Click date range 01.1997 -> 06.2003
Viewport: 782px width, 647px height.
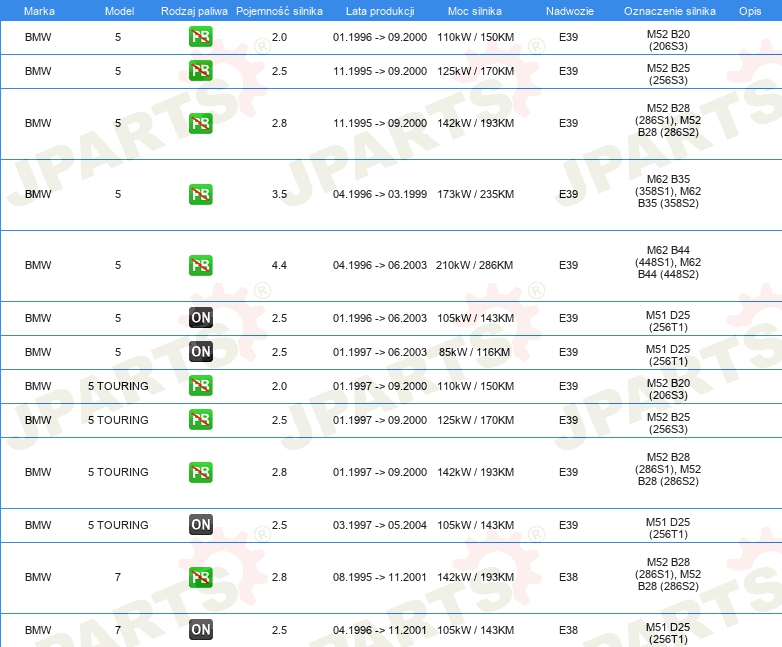(x=380, y=352)
